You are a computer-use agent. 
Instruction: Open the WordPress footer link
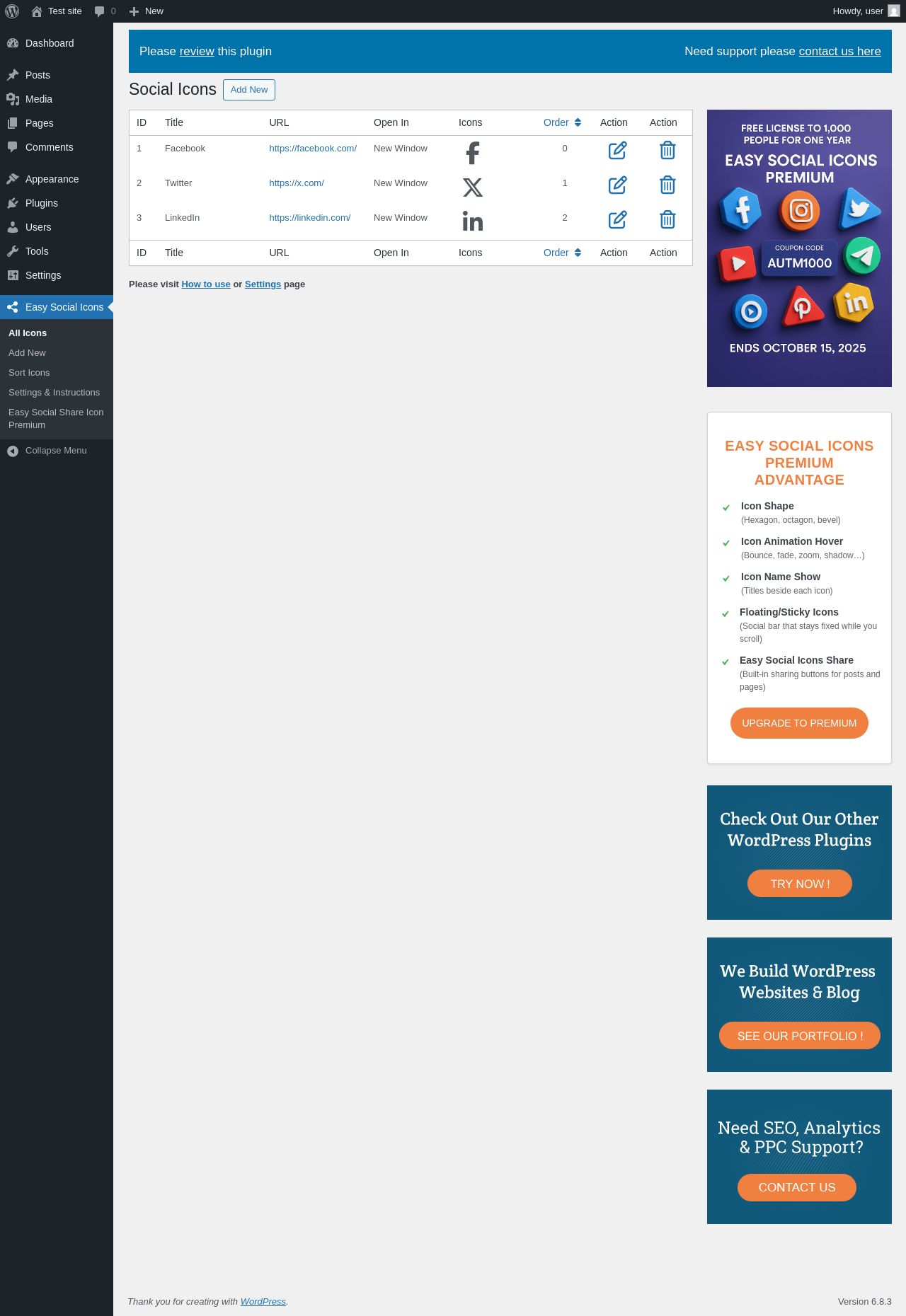pyautogui.click(x=263, y=1302)
